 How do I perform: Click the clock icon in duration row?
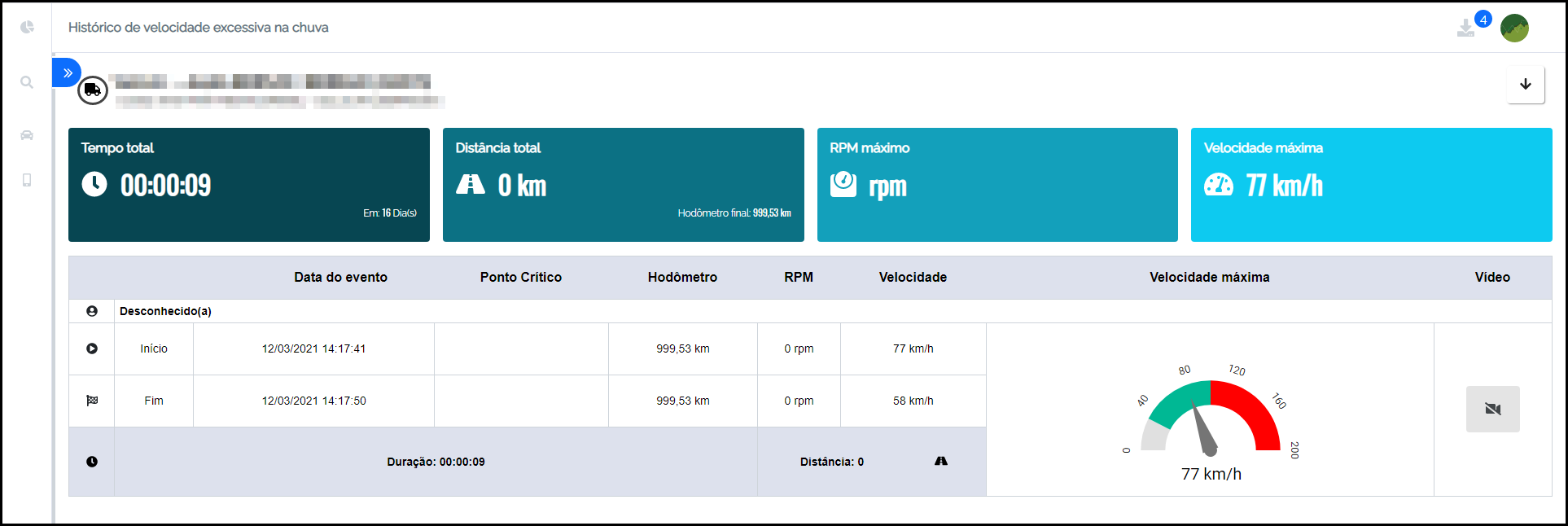click(x=92, y=462)
